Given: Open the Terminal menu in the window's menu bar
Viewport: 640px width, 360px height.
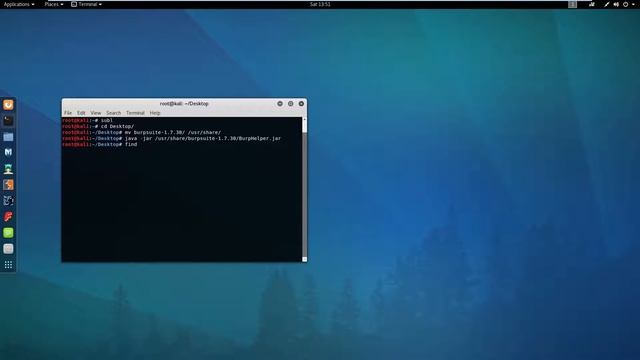Looking at the screenshot, I should (135, 113).
